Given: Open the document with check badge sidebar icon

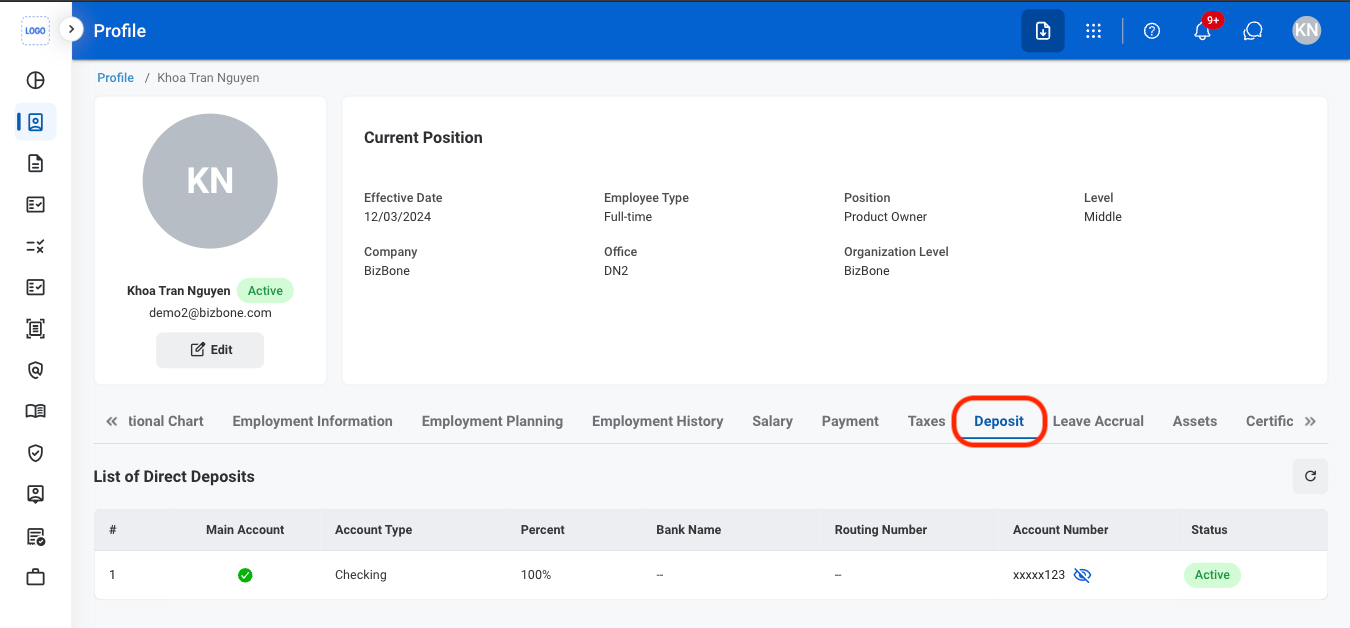Looking at the screenshot, I should click(x=36, y=537).
